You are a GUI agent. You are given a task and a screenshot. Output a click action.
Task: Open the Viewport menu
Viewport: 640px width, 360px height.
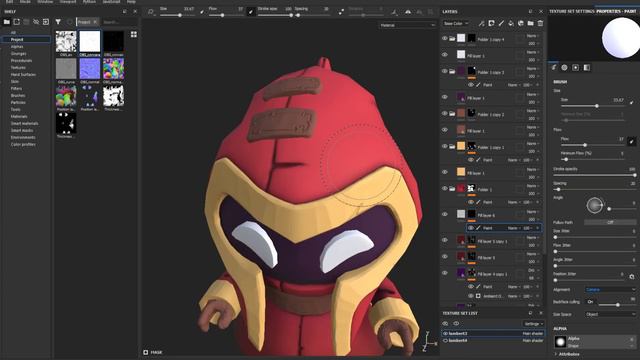(x=68, y=2)
